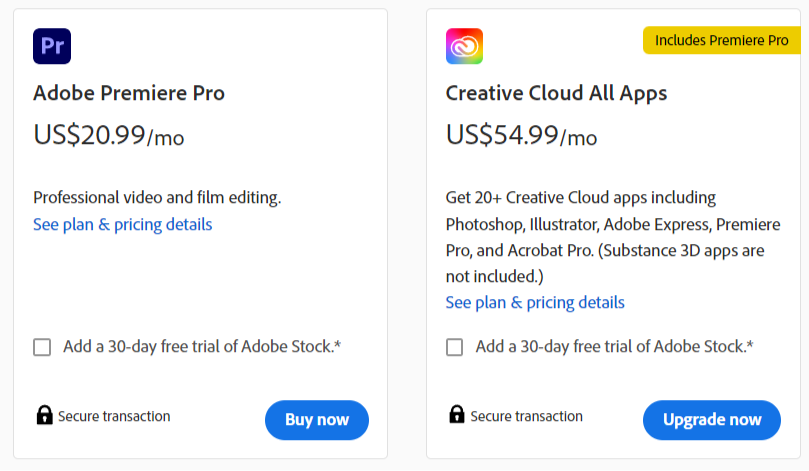Viewport: 809px width, 471px height.
Task: Click the lock icon in Creative Cloud card
Action: click(x=457, y=414)
